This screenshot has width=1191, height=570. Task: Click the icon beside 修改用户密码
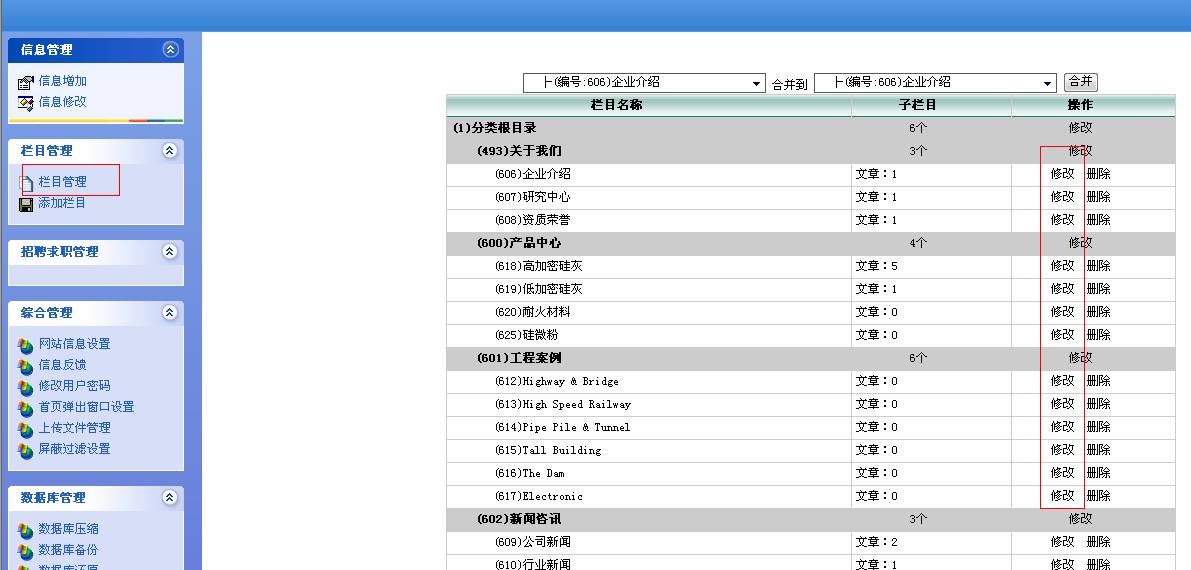pyautogui.click(x=26, y=387)
